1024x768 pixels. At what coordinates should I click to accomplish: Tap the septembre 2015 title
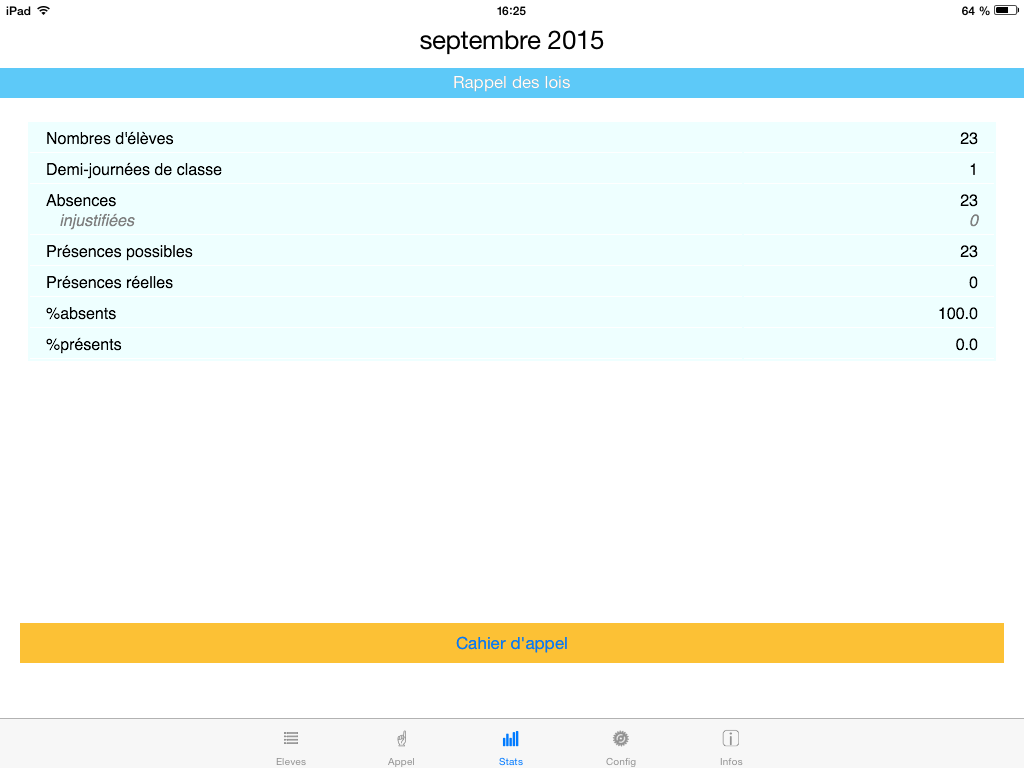coord(512,41)
